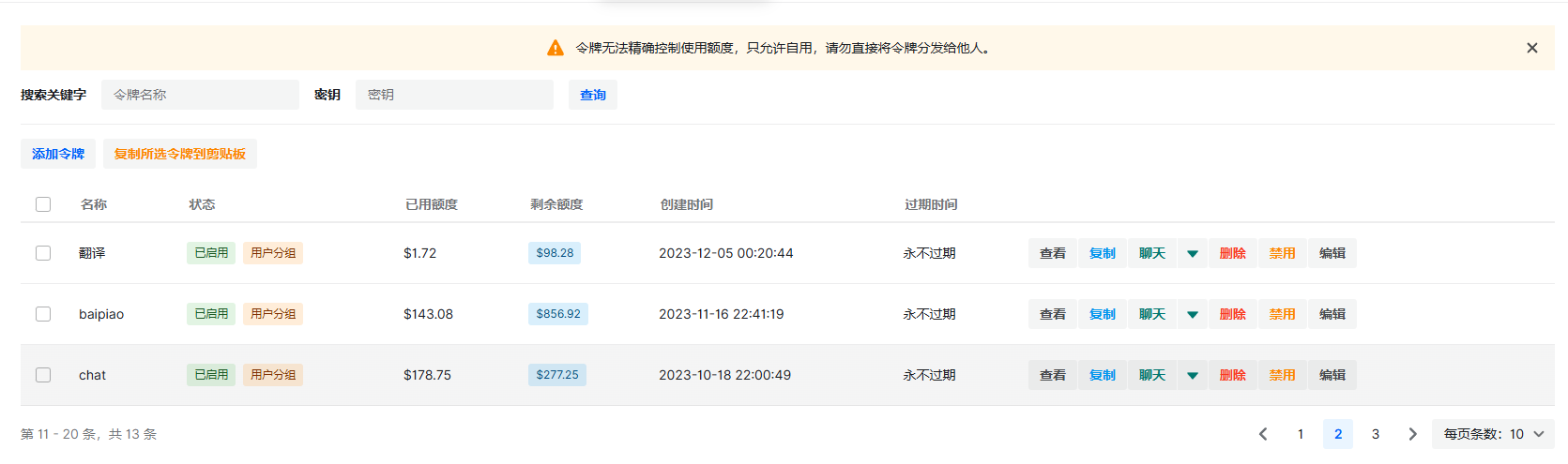Open the 每页条数 page size dropdown

[x=1492, y=434]
